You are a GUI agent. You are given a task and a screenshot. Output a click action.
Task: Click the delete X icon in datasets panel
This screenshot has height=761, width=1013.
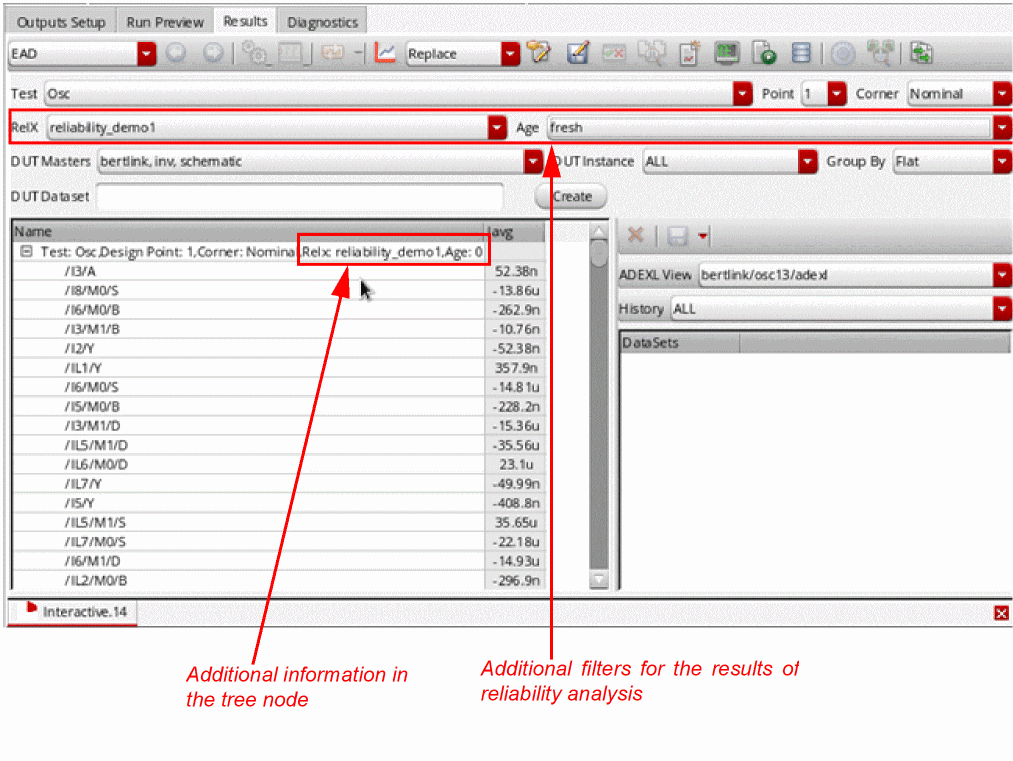pos(636,235)
